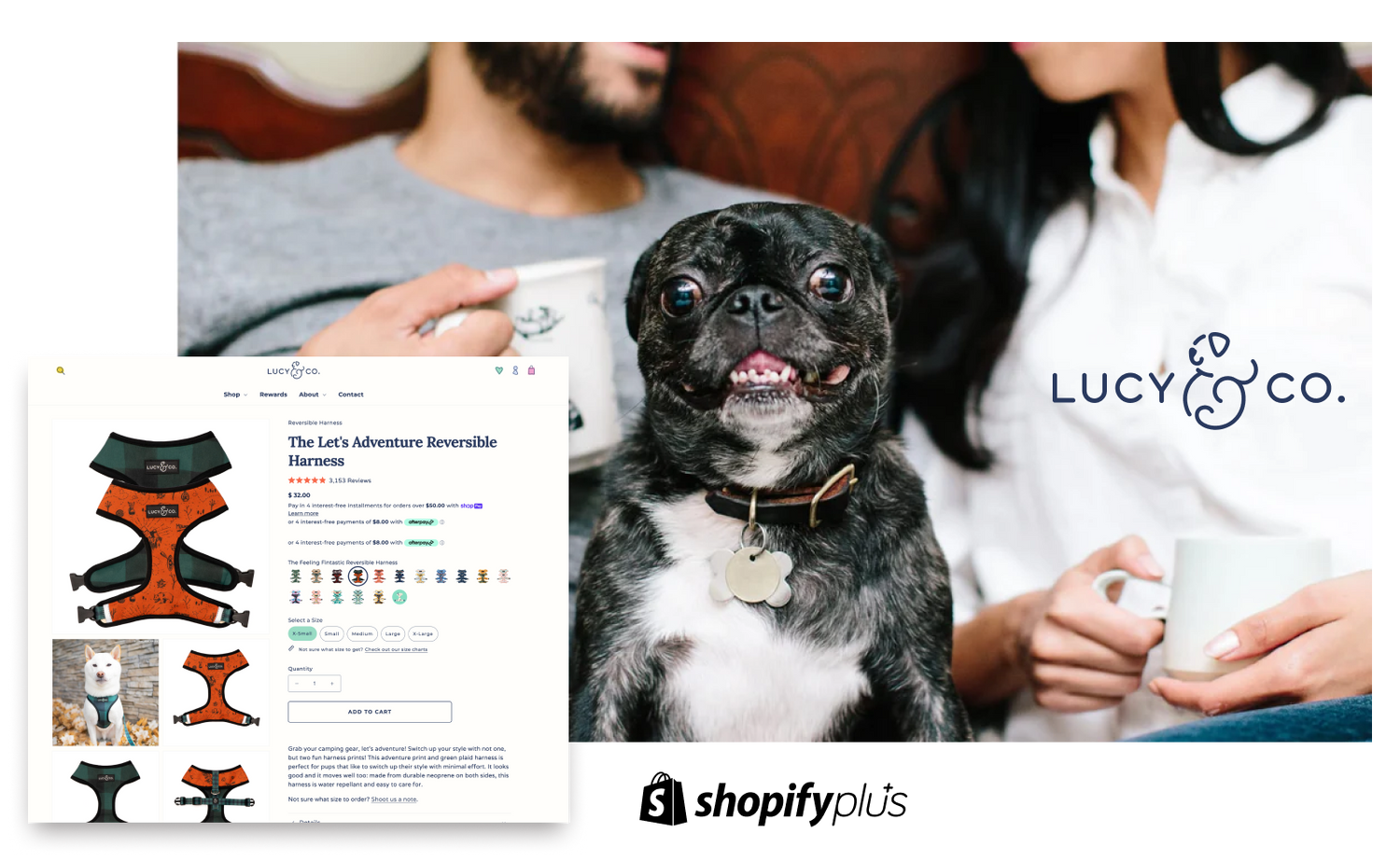This screenshot has width=1400, height=861.
Task: Follow the Learn more link under Shop Pay
Action: 303,514
